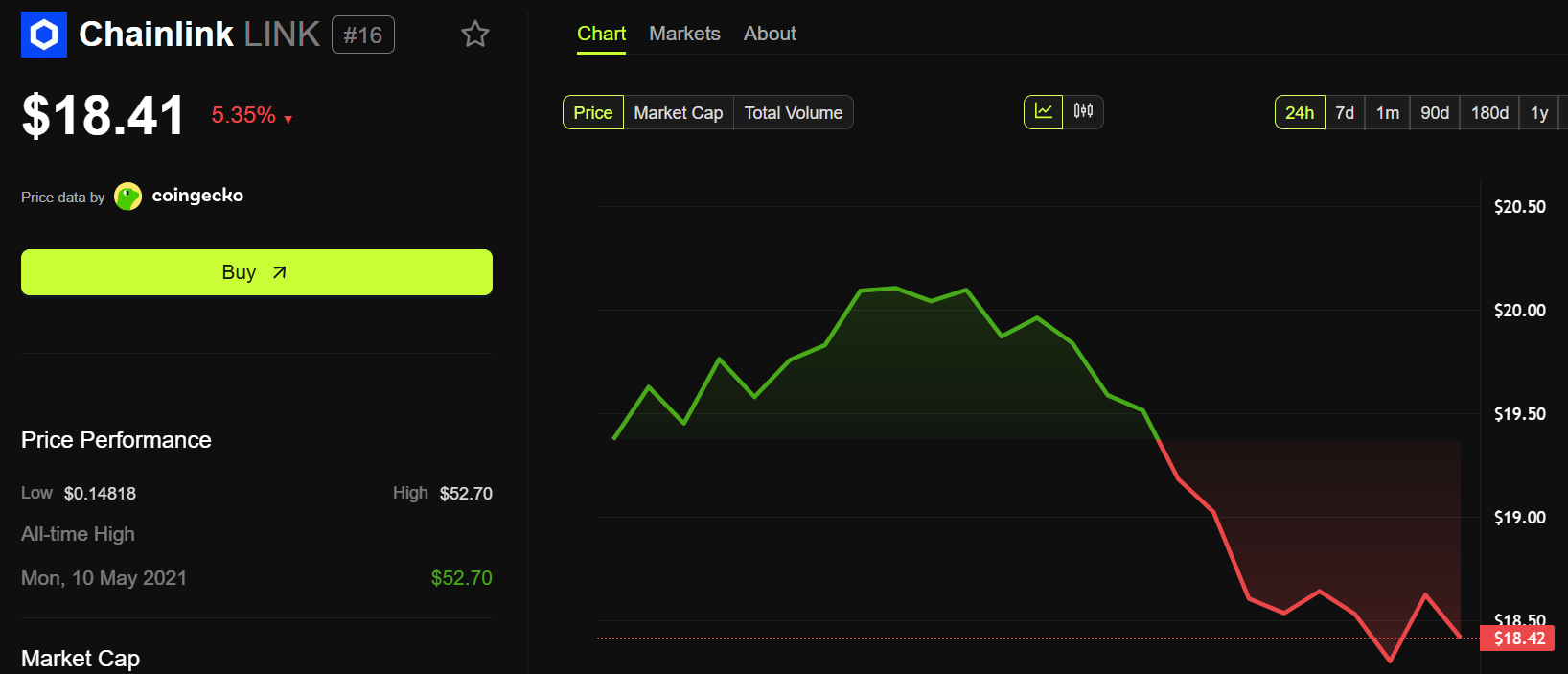The image size is (1568, 674).
Task: Click the Buy button
Action: [x=257, y=272]
